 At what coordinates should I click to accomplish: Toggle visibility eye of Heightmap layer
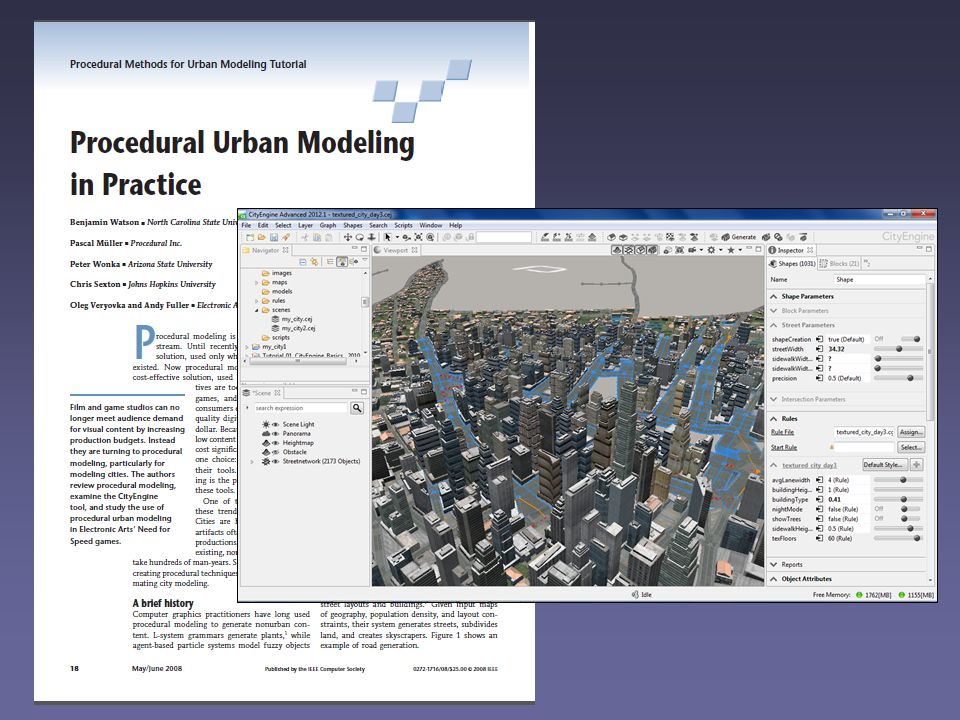[x=276, y=443]
